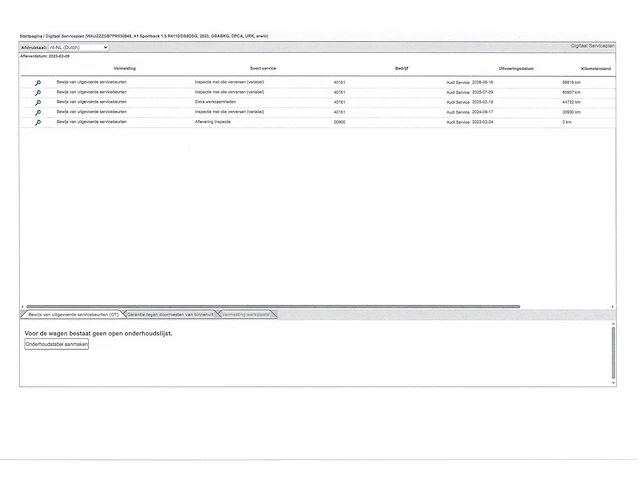Image resolution: width=640 pixels, height=480 pixels.
Task: Click the horizontal scrollbar thumb under the table
Action: 273,307
